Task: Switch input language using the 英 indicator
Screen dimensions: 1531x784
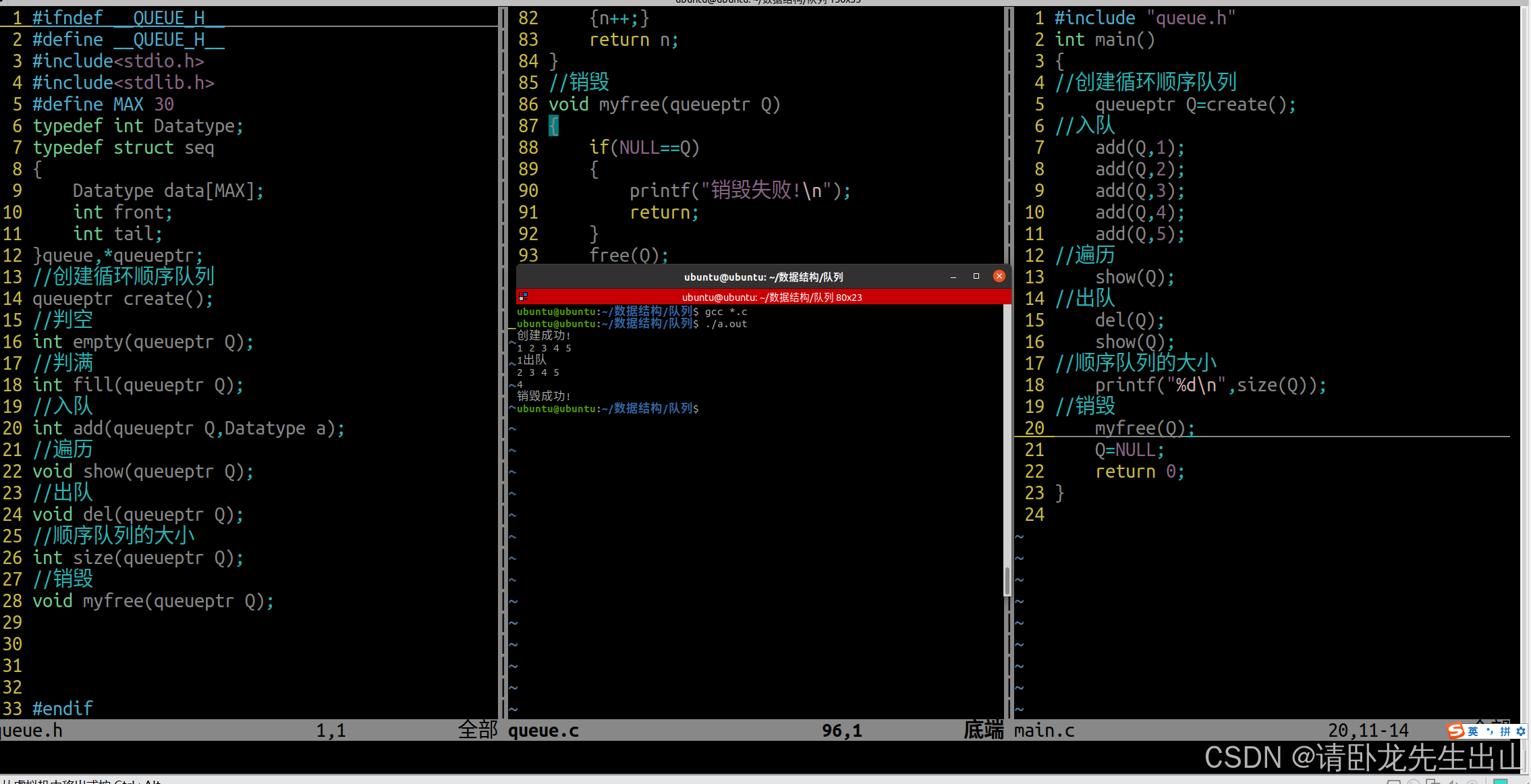Action: click(x=1473, y=731)
